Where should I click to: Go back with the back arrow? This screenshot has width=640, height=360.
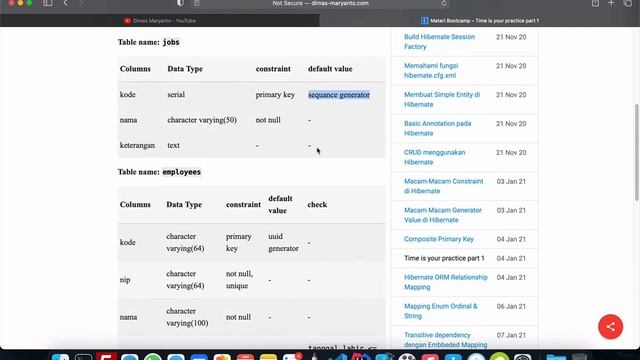coord(65,3)
